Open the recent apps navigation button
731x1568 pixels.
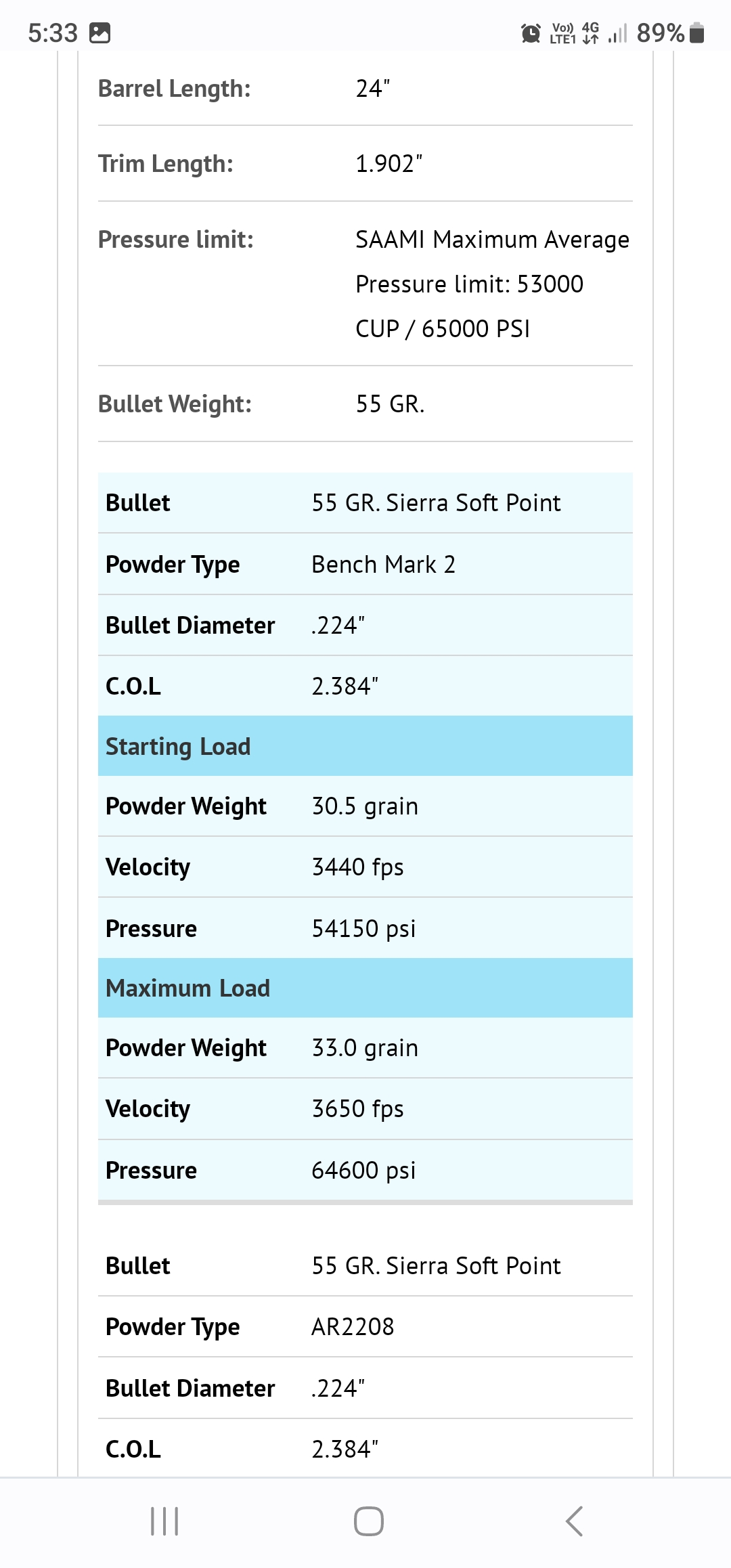click(164, 1521)
